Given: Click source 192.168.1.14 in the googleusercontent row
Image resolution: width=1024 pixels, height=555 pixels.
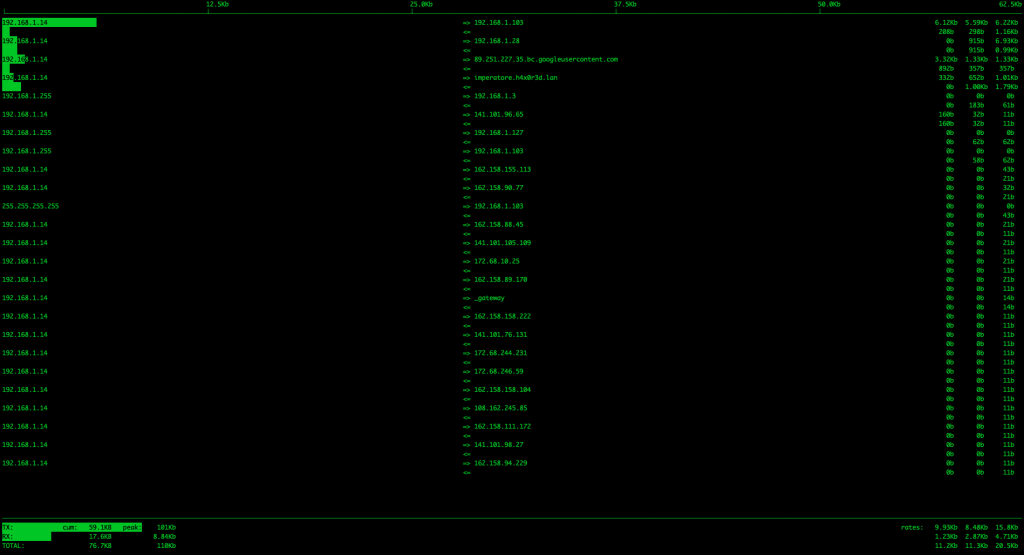Looking at the screenshot, I should point(24,59).
